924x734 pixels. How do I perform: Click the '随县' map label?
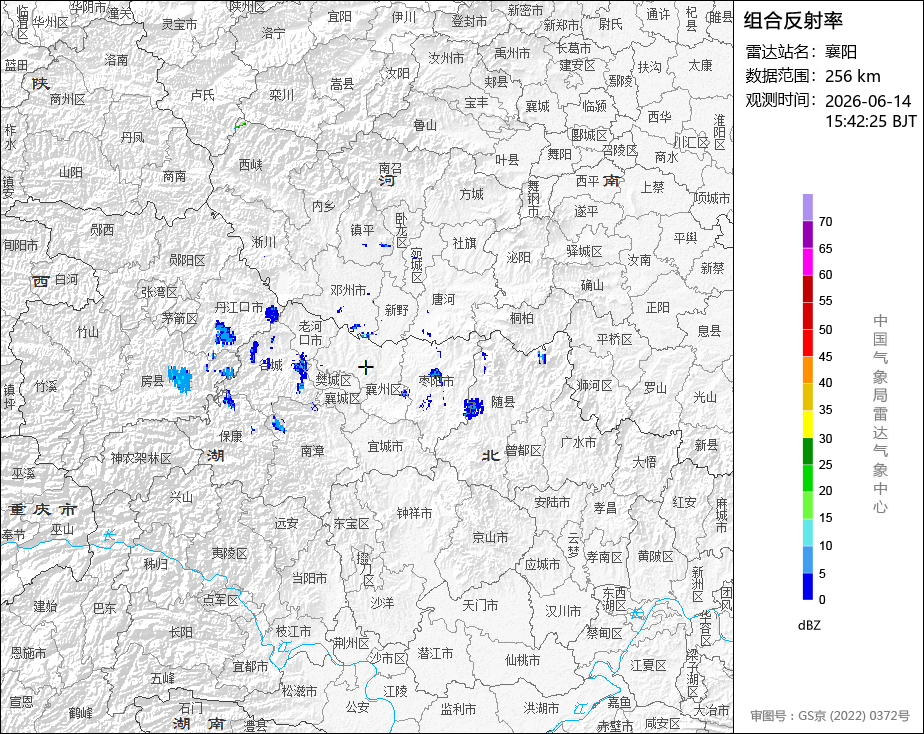click(503, 402)
